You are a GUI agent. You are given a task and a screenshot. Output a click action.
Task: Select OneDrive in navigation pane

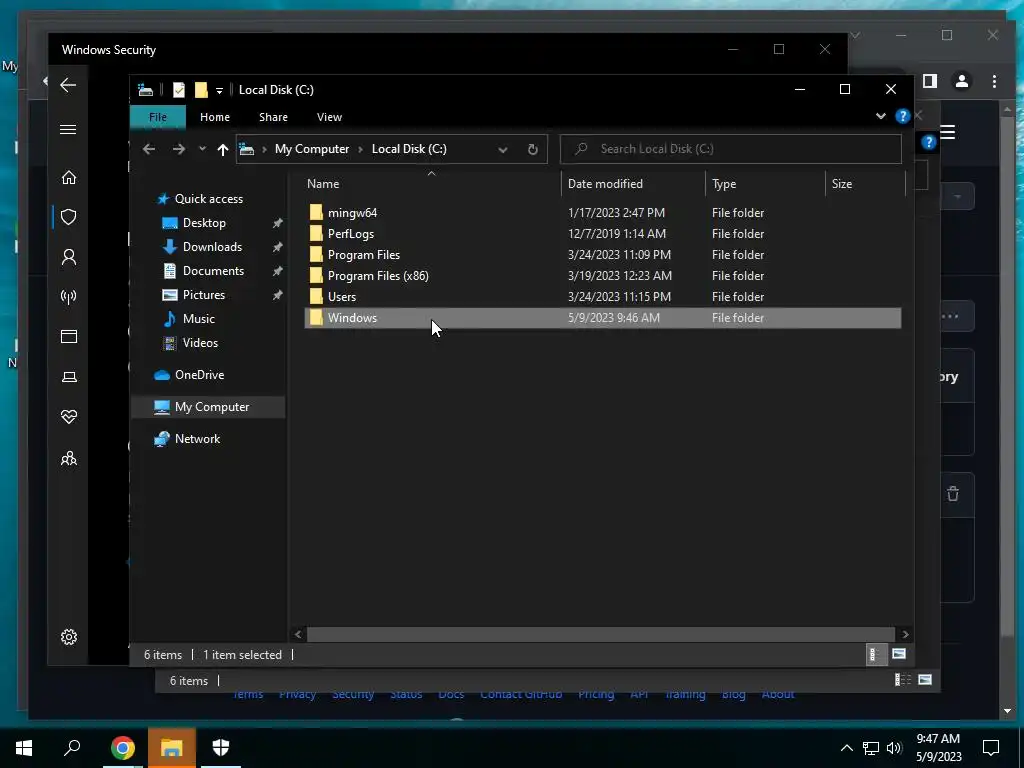coord(199,375)
